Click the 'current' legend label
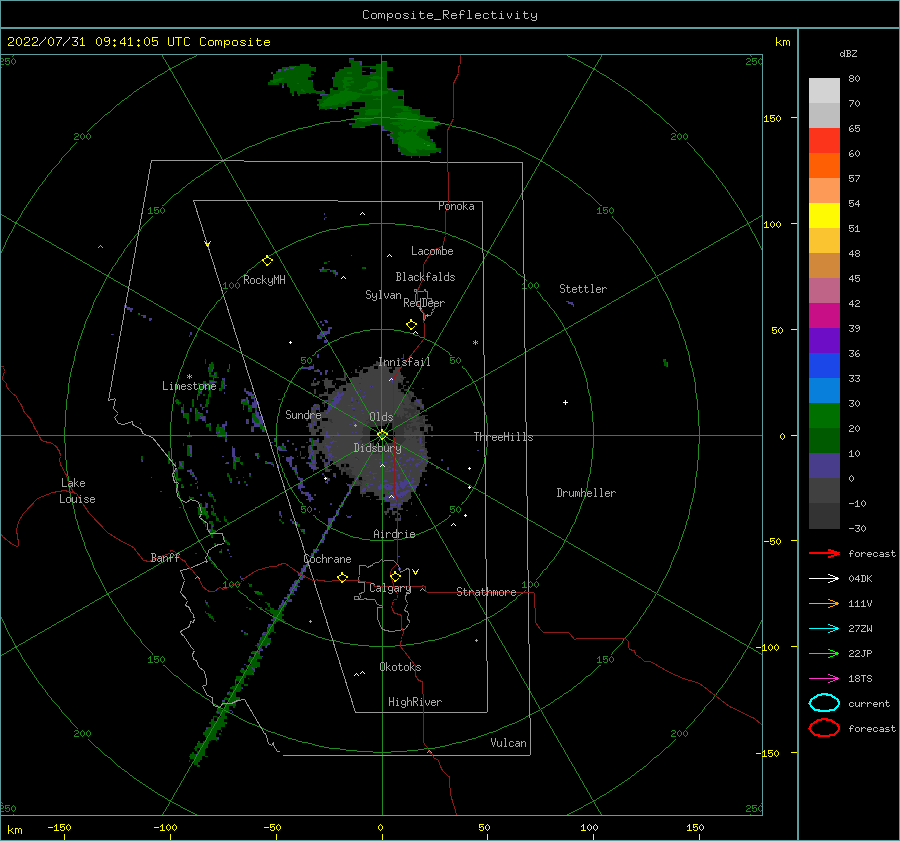The height and width of the screenshot is (841, 900). tap(869, 703)
